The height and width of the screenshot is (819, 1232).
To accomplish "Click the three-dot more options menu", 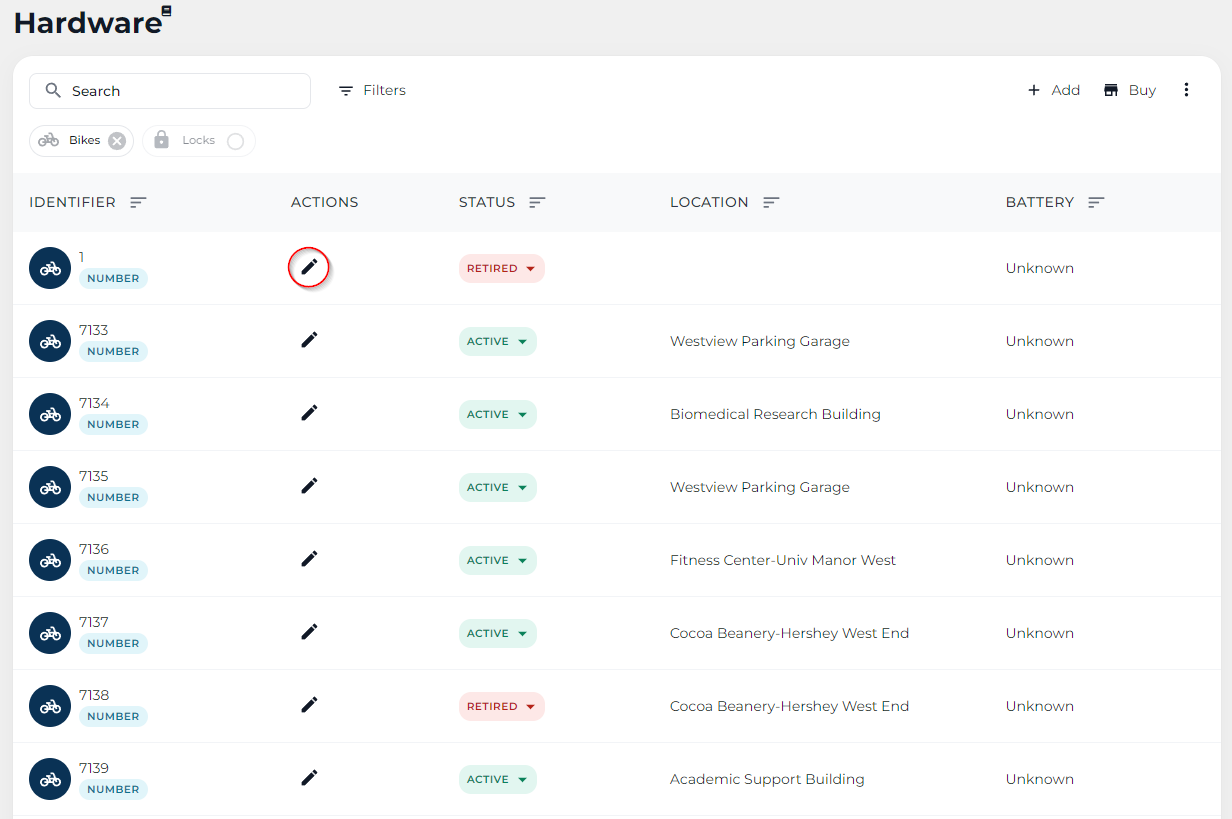I will point(1186,90).
